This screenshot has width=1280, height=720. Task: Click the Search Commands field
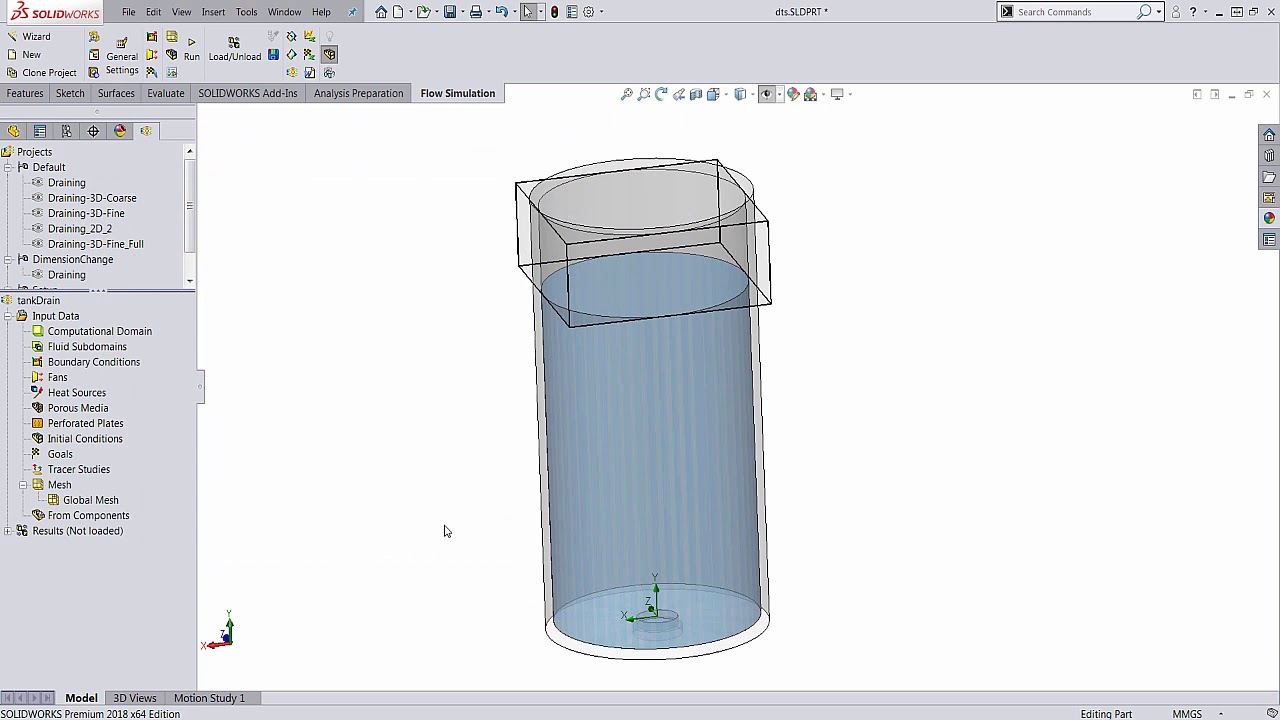[1075, 12]
